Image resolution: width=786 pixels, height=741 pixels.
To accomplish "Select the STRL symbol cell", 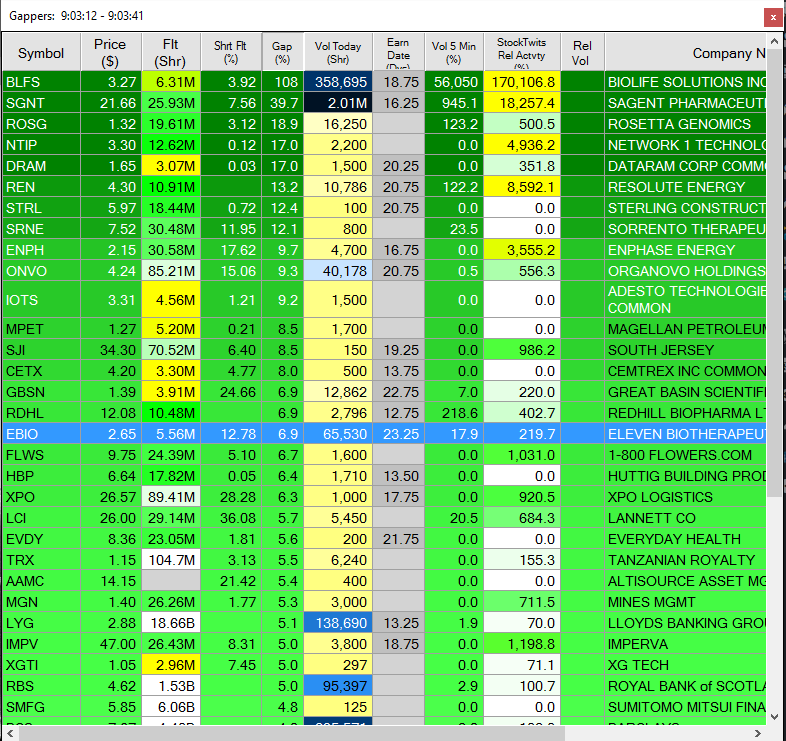I will point(41,208).
